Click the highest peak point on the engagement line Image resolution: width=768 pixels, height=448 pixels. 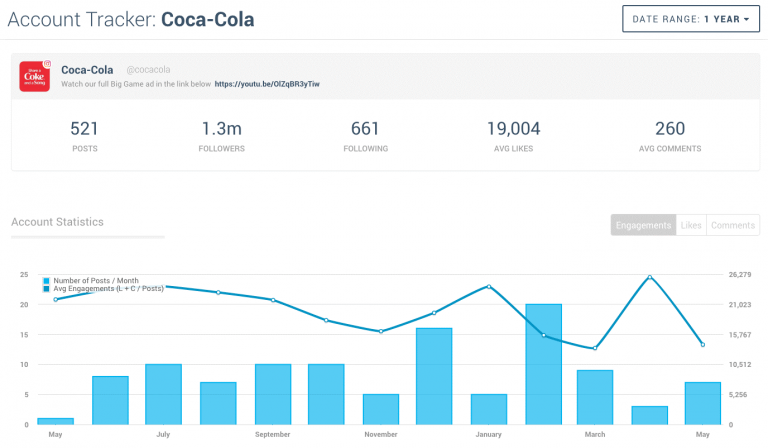pos(649,277)
